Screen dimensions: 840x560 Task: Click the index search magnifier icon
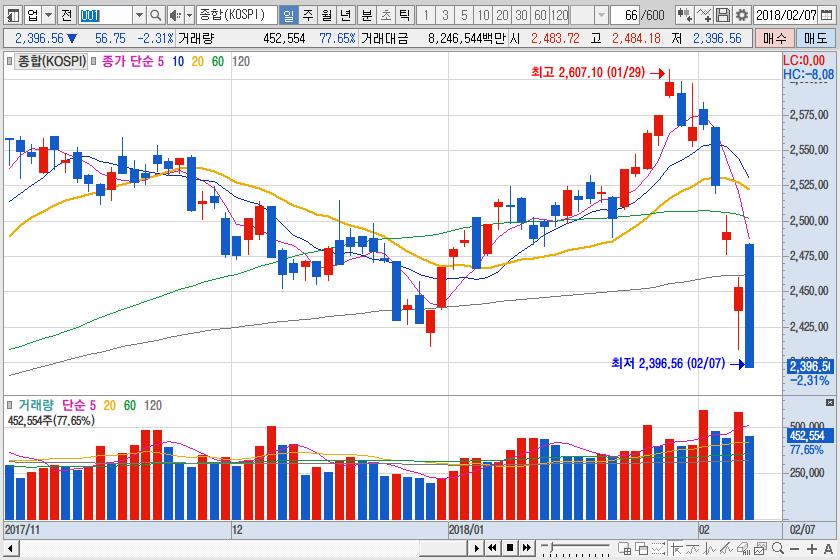pos(155,15)
